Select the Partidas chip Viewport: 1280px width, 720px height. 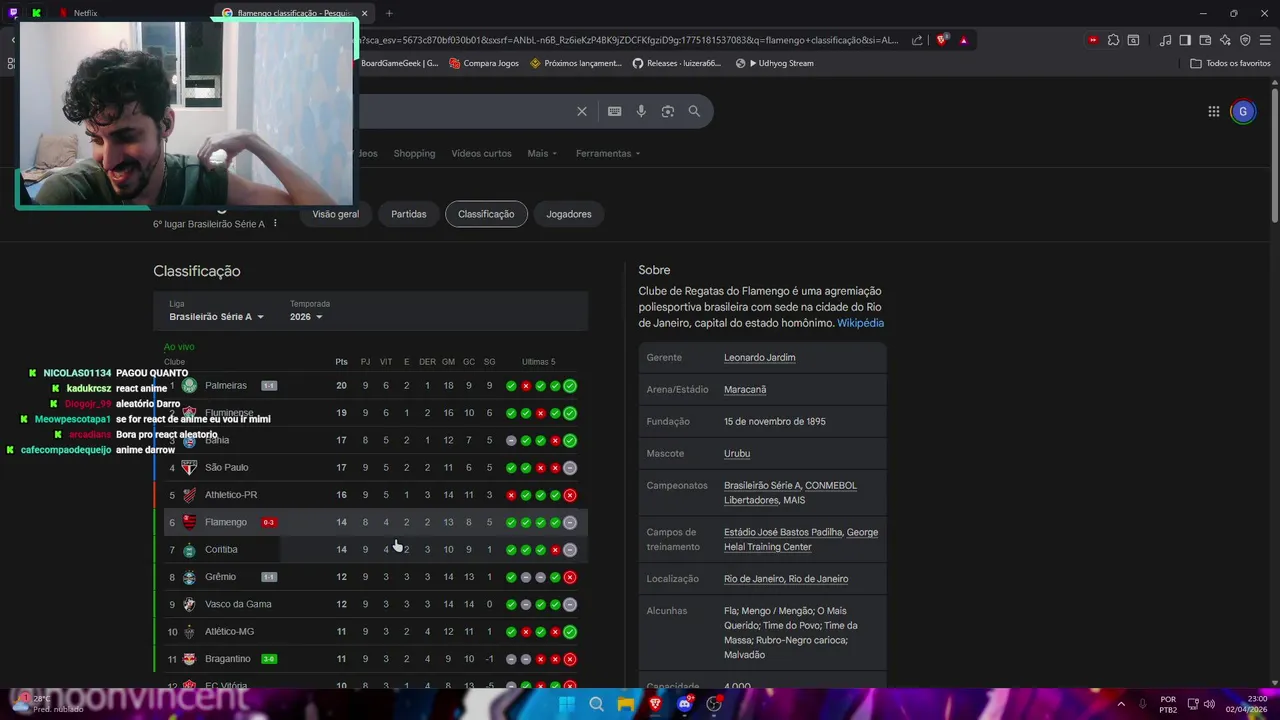pos(409,214)
